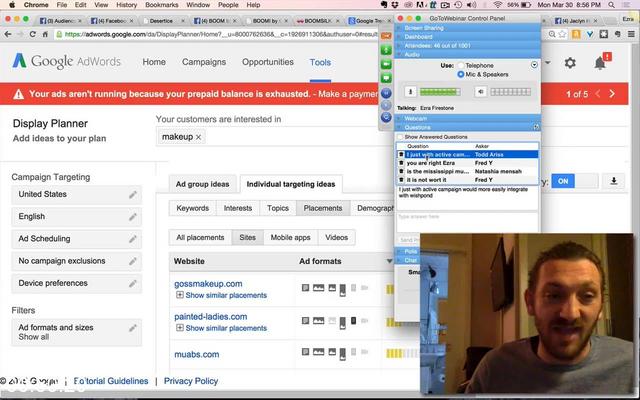Image resolution: width=640 pixels, height=400 pixels.
Task: Open the History menu in Chrome menu bar
Action: [126, 5]
